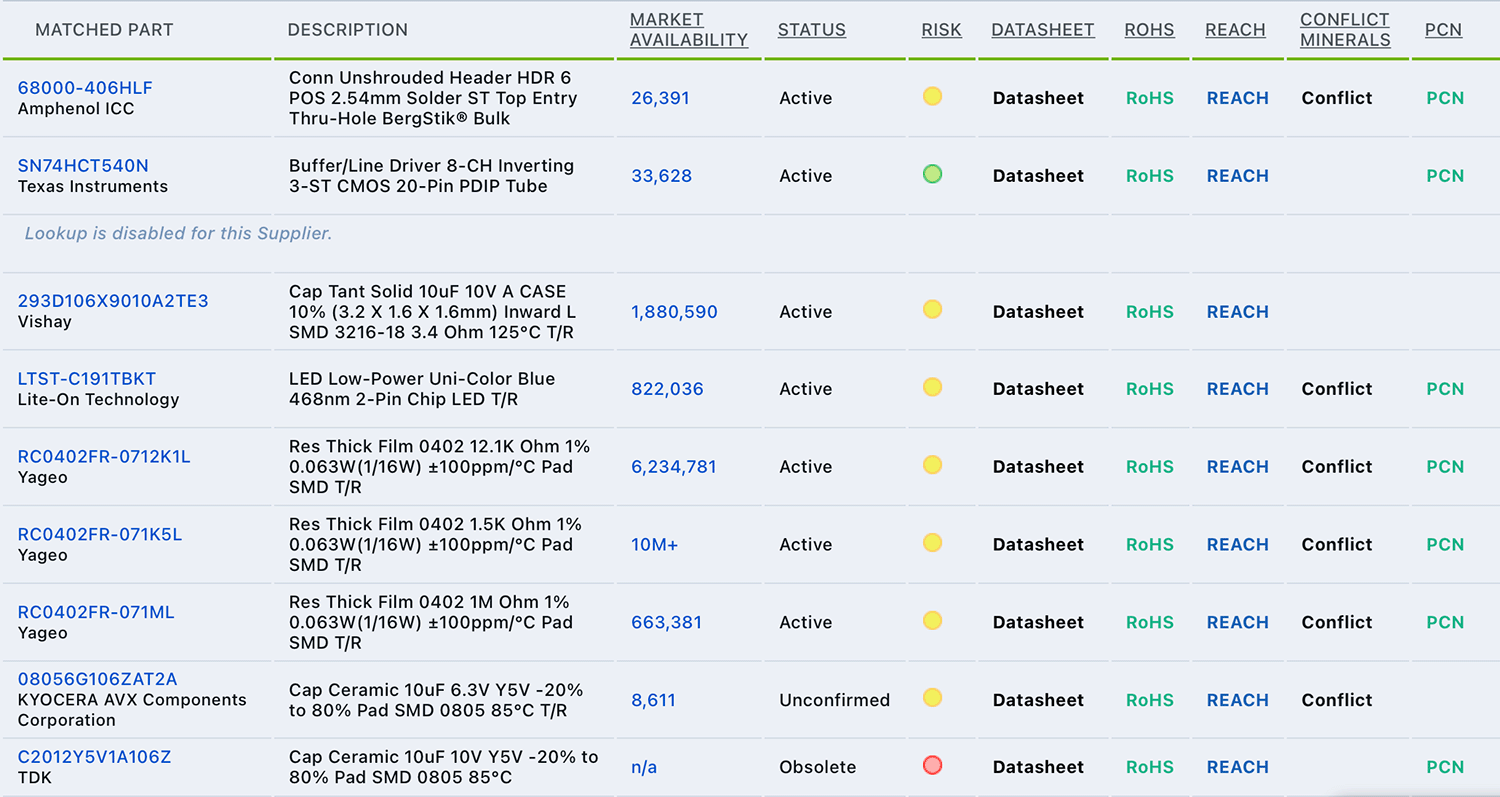The width and height of the screenshot is (1500, 797).
Task: Sort by the Risk column header
Action: [x=941, y=30]
